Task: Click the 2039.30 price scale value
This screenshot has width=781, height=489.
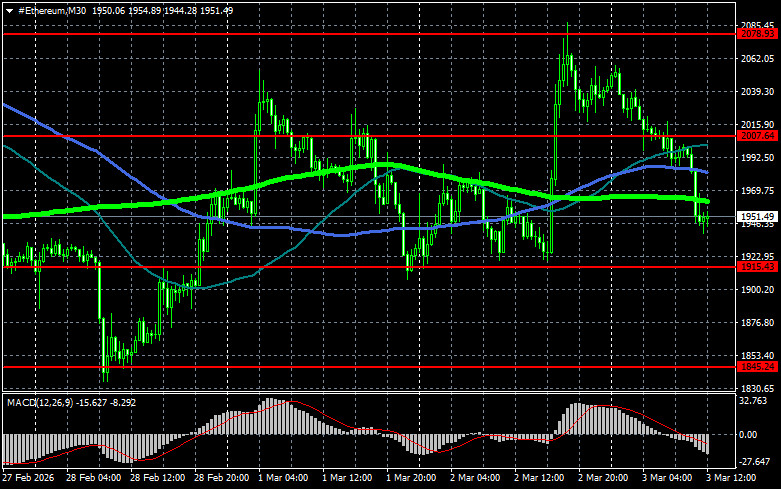Action: point(758,92)
